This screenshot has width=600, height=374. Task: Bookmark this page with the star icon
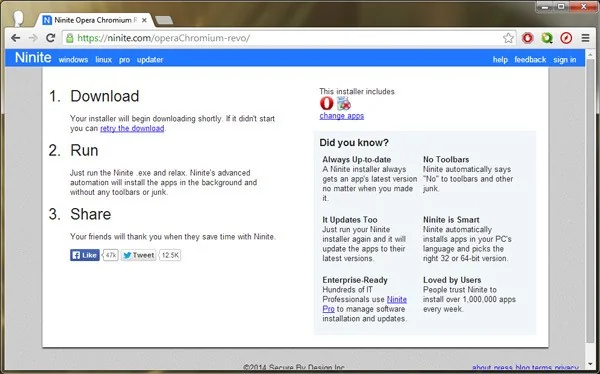tap(508, 38)
